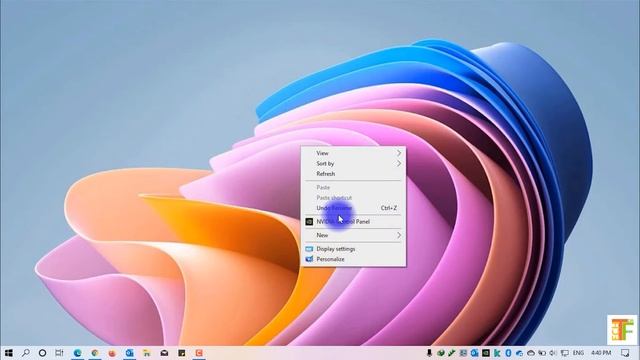Open NVIDIA Control Panel from the menu
640x360 pixels.
[x=353, y=222]
